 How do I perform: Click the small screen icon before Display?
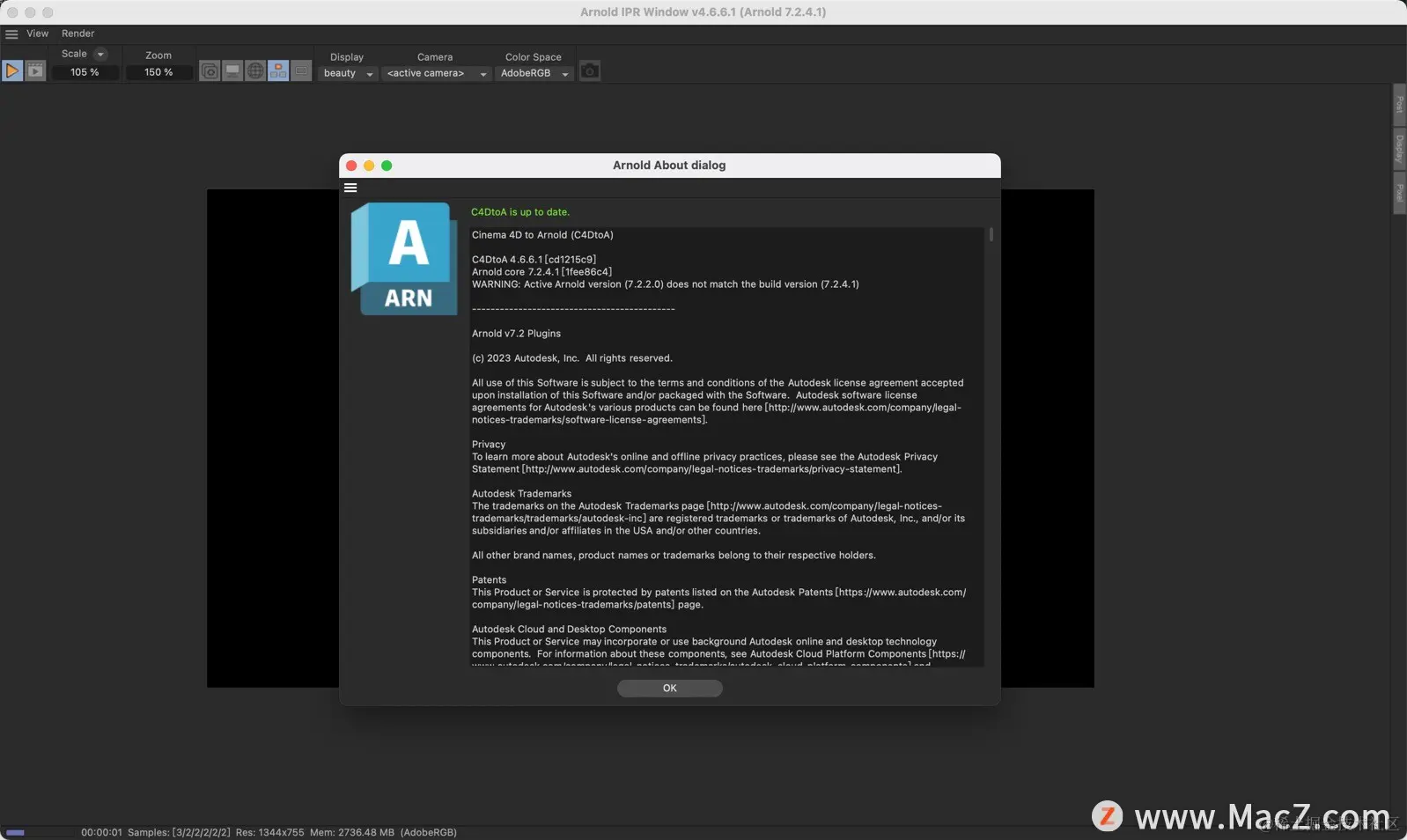301,70
